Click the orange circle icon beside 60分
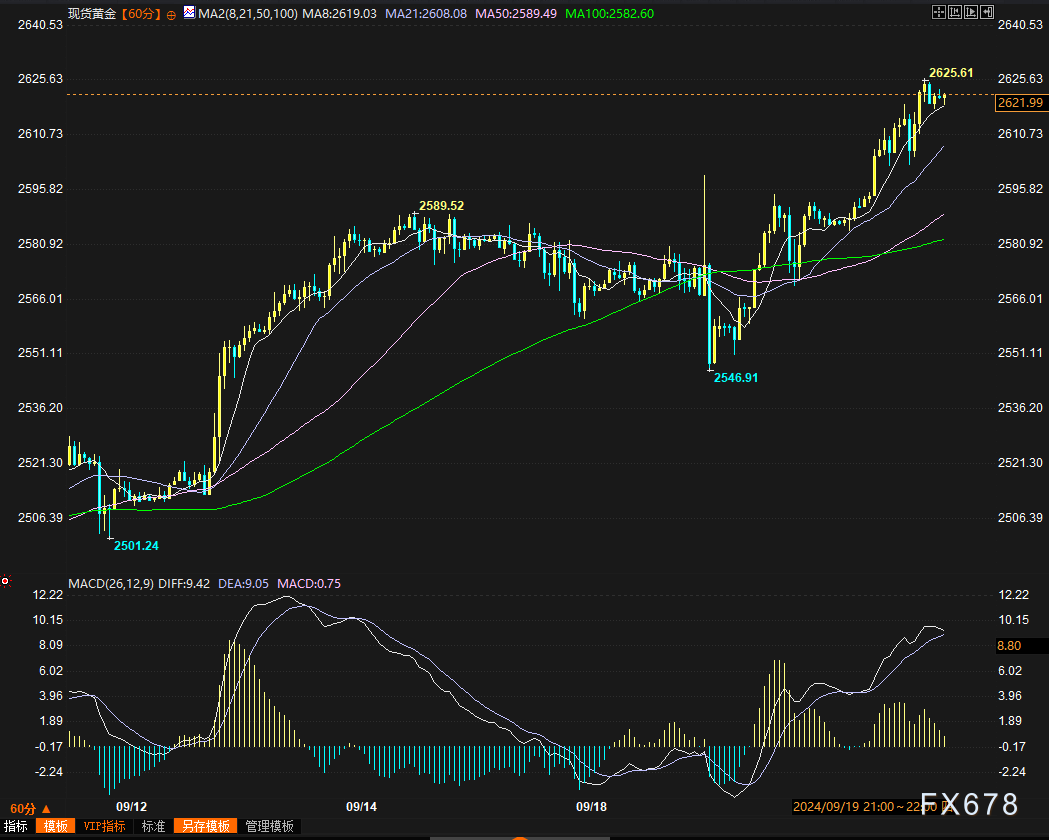Viewport: 1049px width, 840px height. tap(172, 14)
